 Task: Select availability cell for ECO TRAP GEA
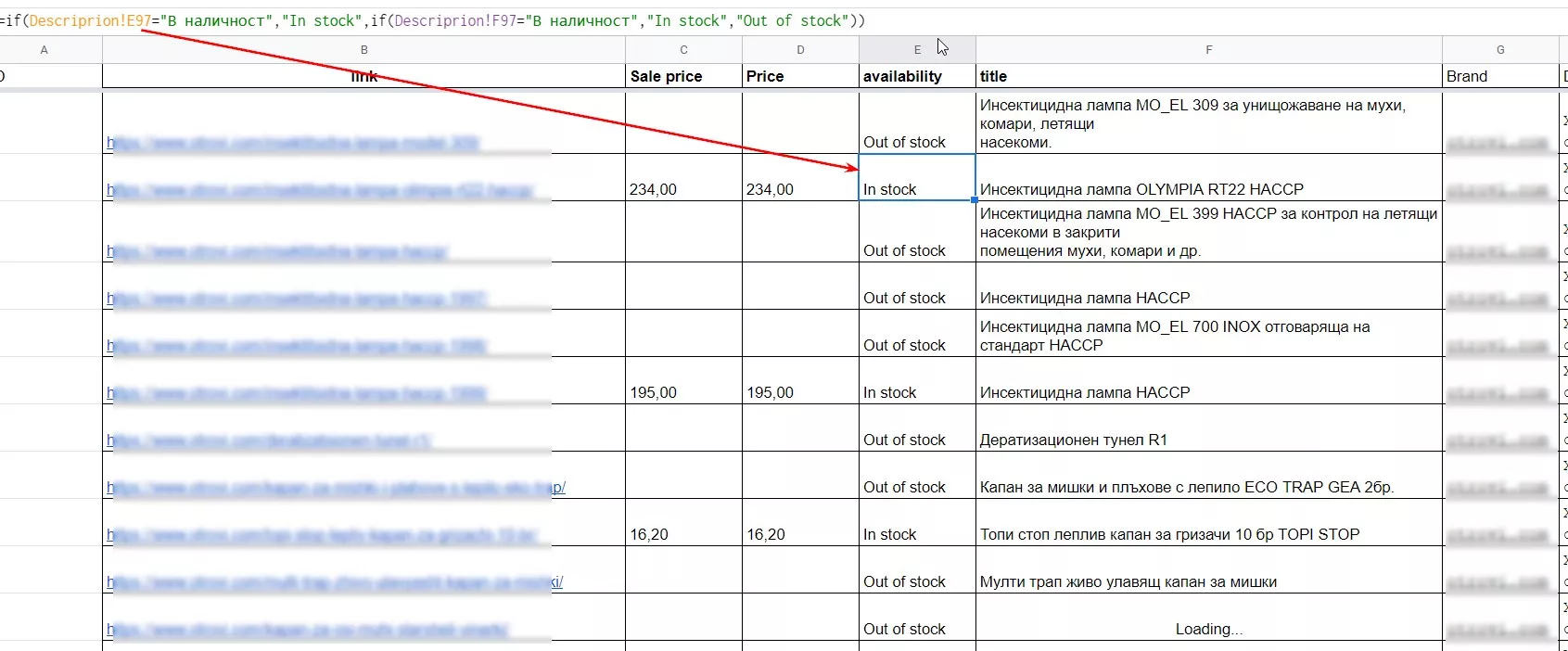[x=917, y=475]
